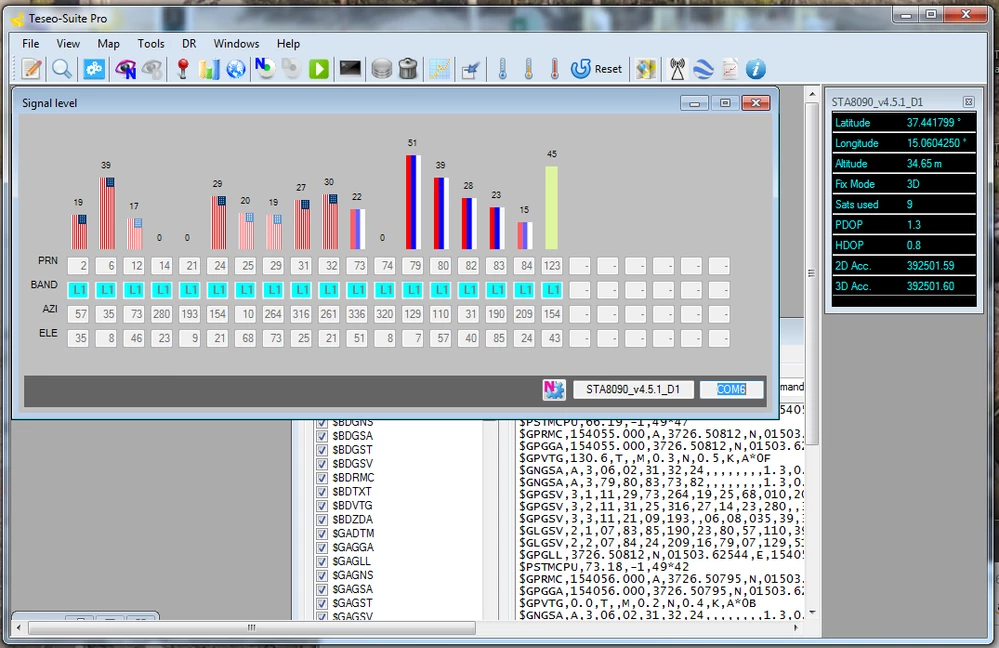Uncheck the $BDVTG message checkbox
Screen dimensions: 999x648
[322, 506]
